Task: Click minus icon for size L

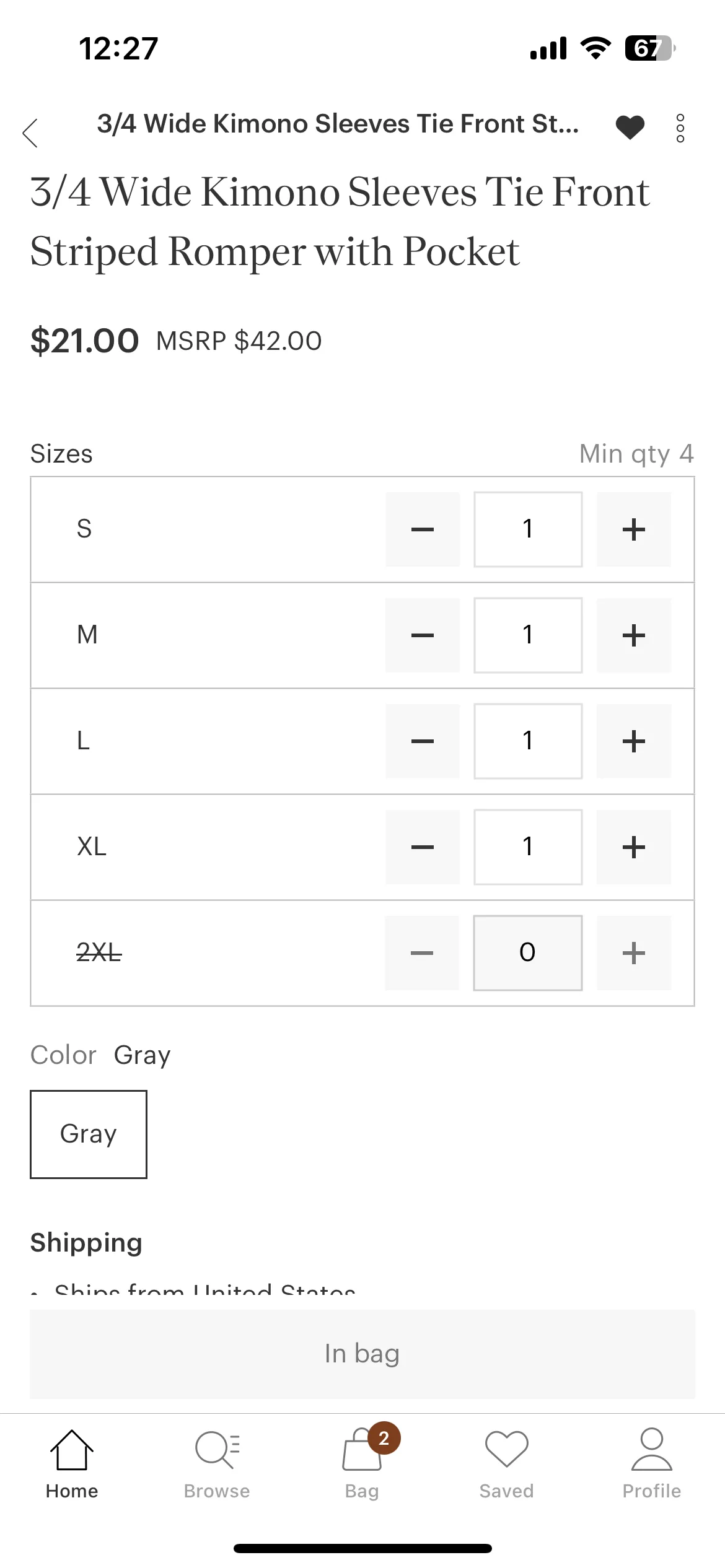Action: pos(423,741)
